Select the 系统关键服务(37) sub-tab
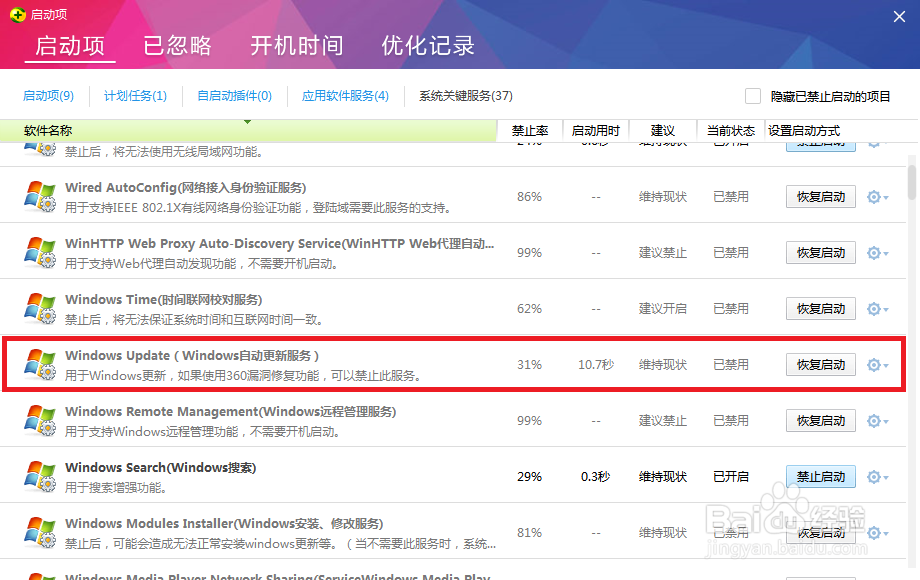920x580 pixels. click(466, 96)
